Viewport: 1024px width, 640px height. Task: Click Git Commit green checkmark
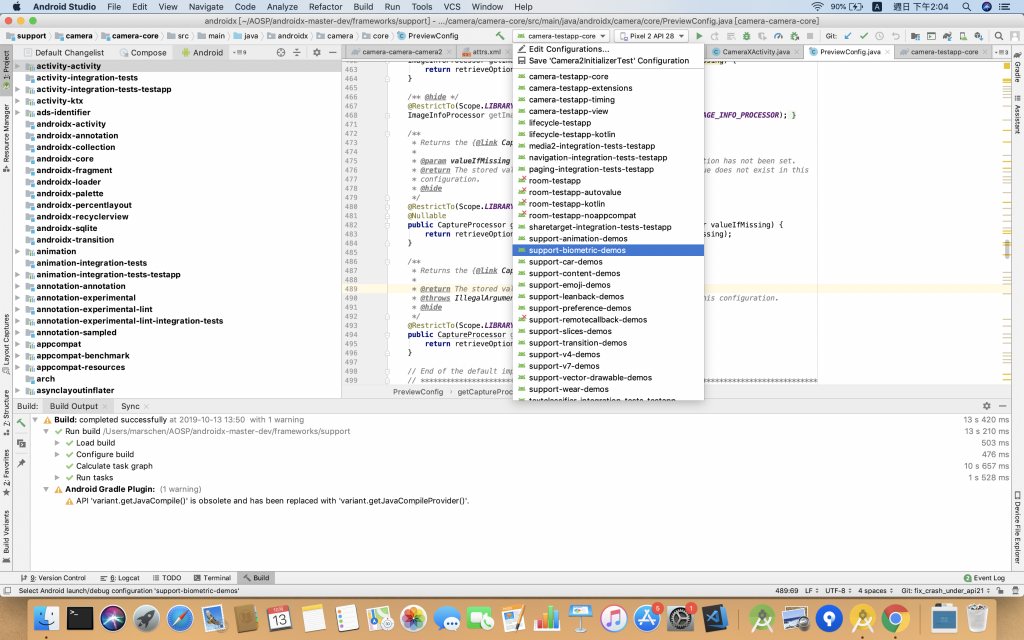(x=863, y=36)
